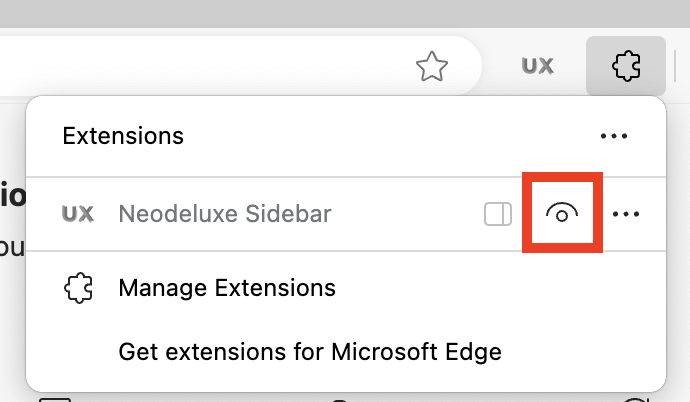Click the gray title bar strip at top
690x402 pixels.
click(x=345, y=14)
